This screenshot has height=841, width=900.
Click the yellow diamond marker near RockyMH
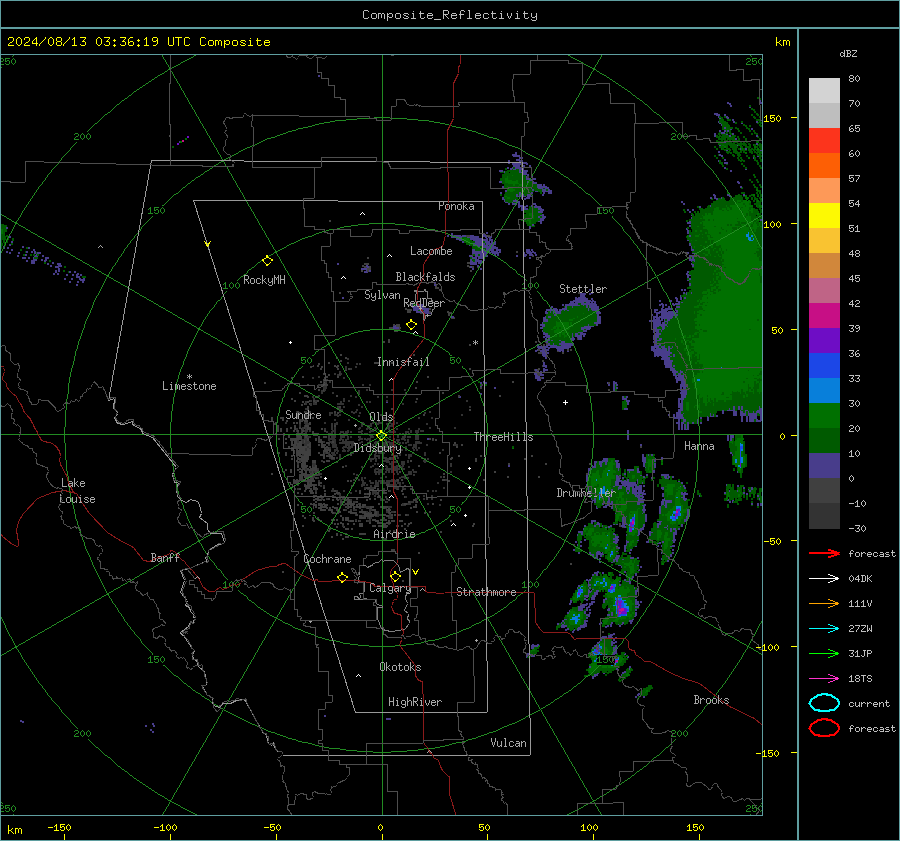(267, 261)
